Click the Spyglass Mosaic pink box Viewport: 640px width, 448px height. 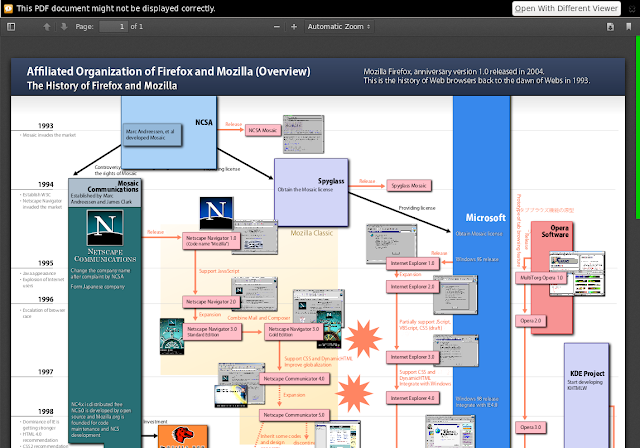pos(409,186)
